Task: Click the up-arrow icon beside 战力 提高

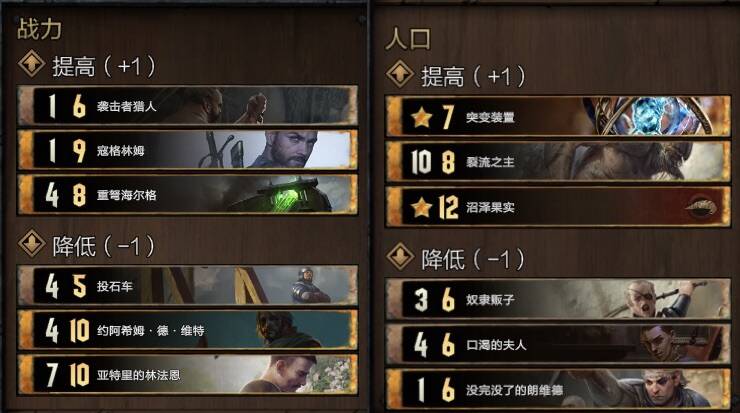Action: click(x=32, y=63)
